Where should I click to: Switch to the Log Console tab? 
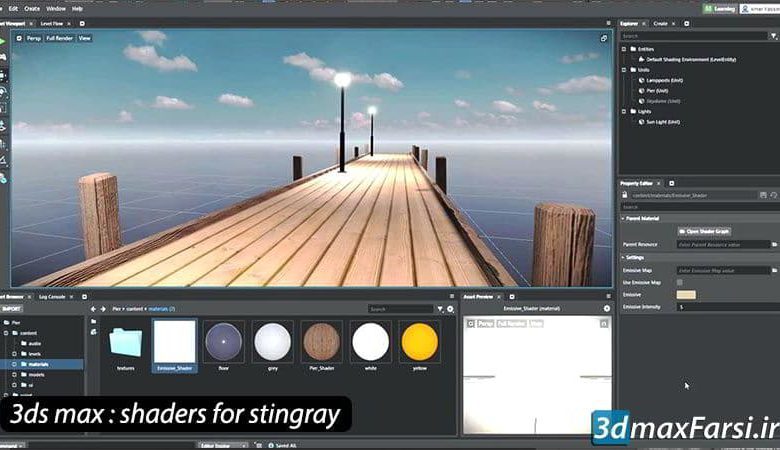coord(52,297)
